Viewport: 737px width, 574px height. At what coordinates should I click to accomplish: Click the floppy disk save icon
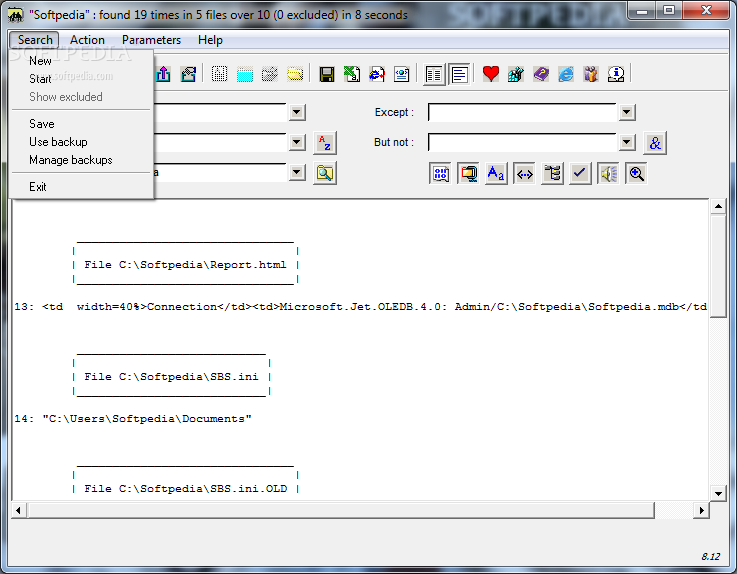click(327, 74)
